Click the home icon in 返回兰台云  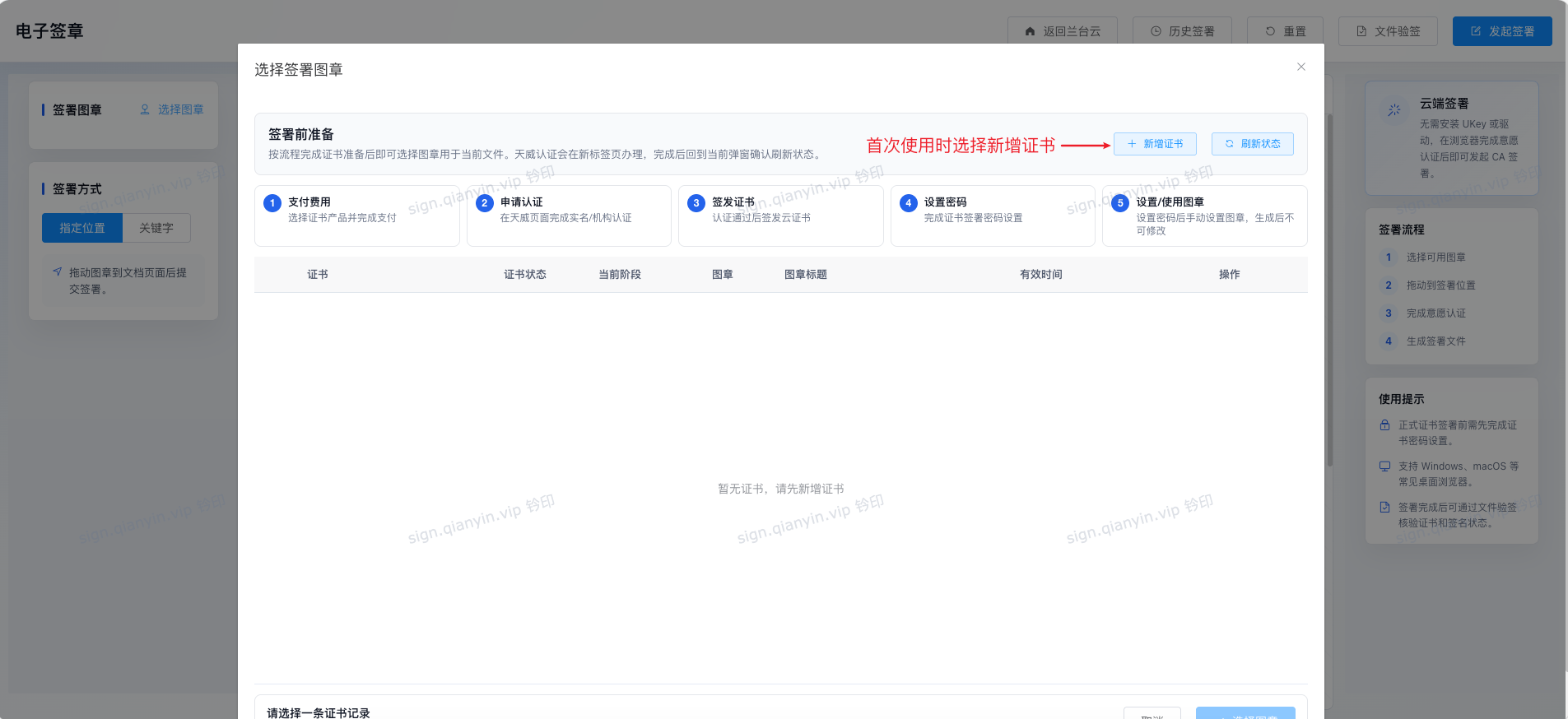point(1030,31)
